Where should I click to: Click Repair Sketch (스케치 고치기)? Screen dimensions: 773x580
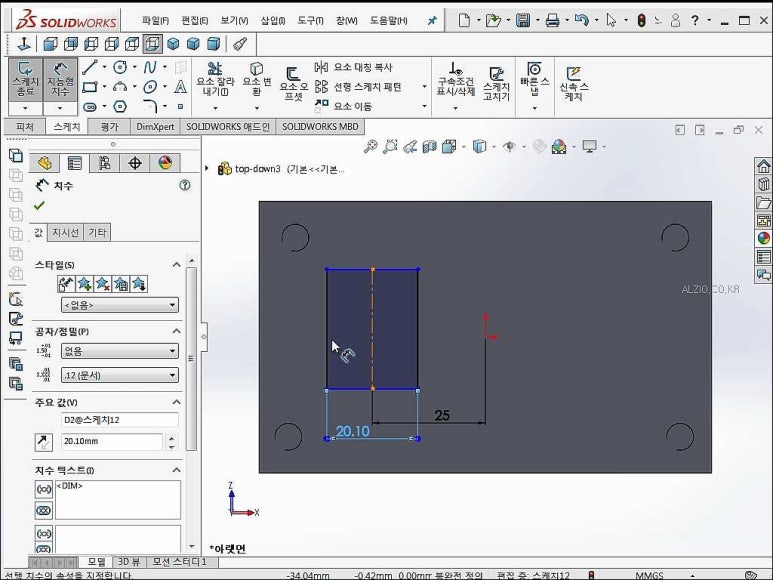click(496, 84)
